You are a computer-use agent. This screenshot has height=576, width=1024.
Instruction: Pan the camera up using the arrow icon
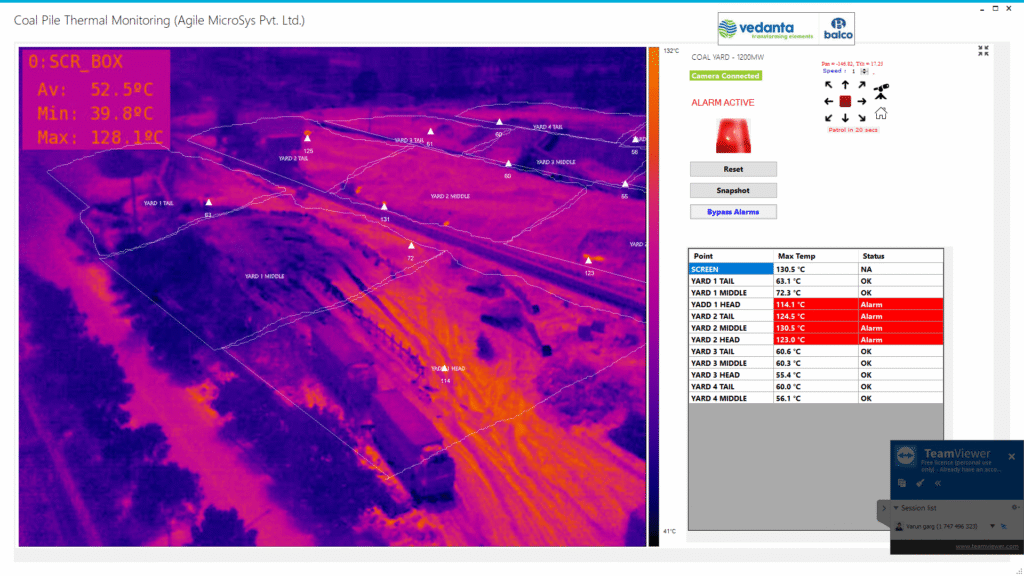click(x=846, y=84)
